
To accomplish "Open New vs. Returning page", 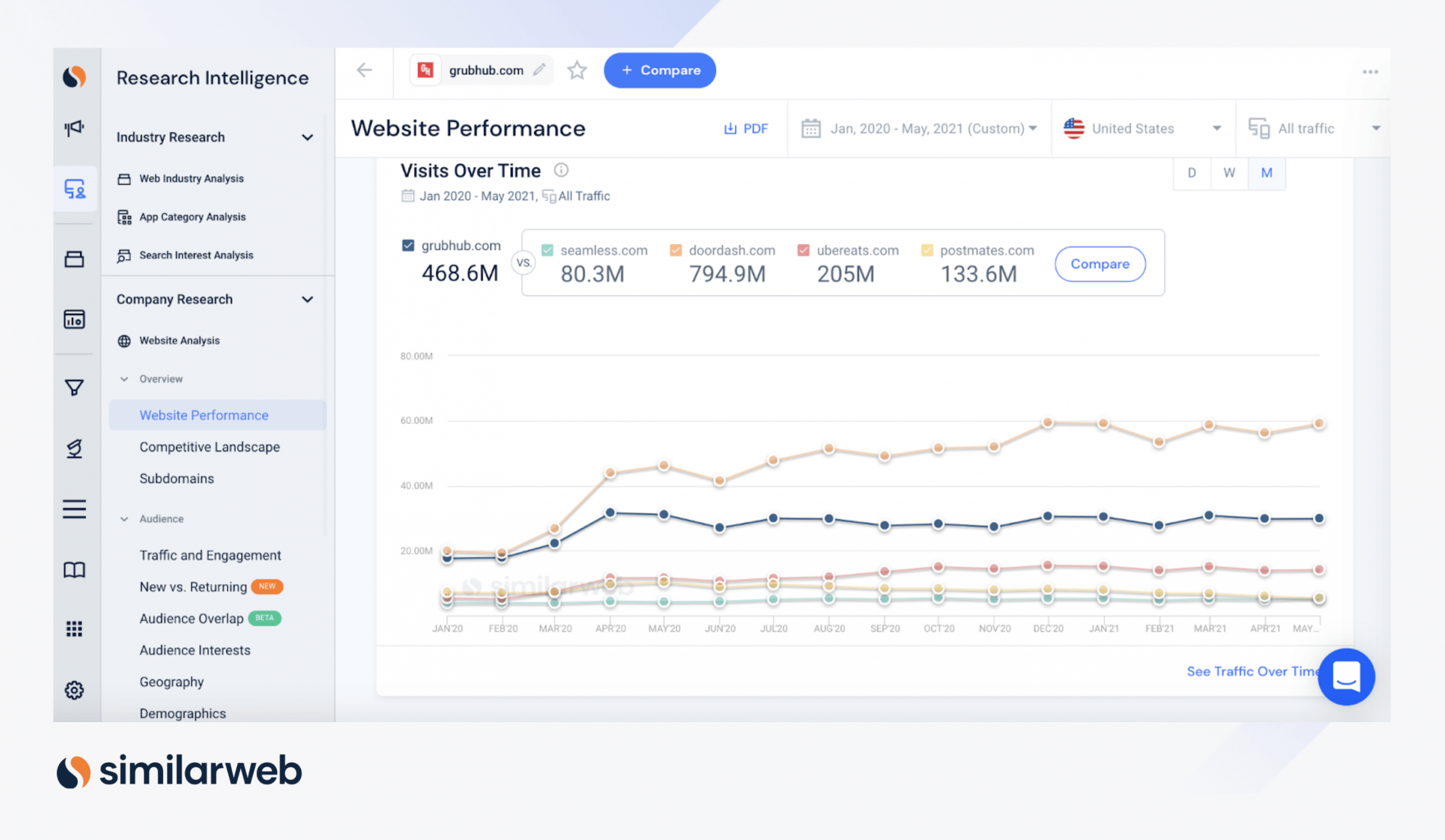I will point(193,587).
